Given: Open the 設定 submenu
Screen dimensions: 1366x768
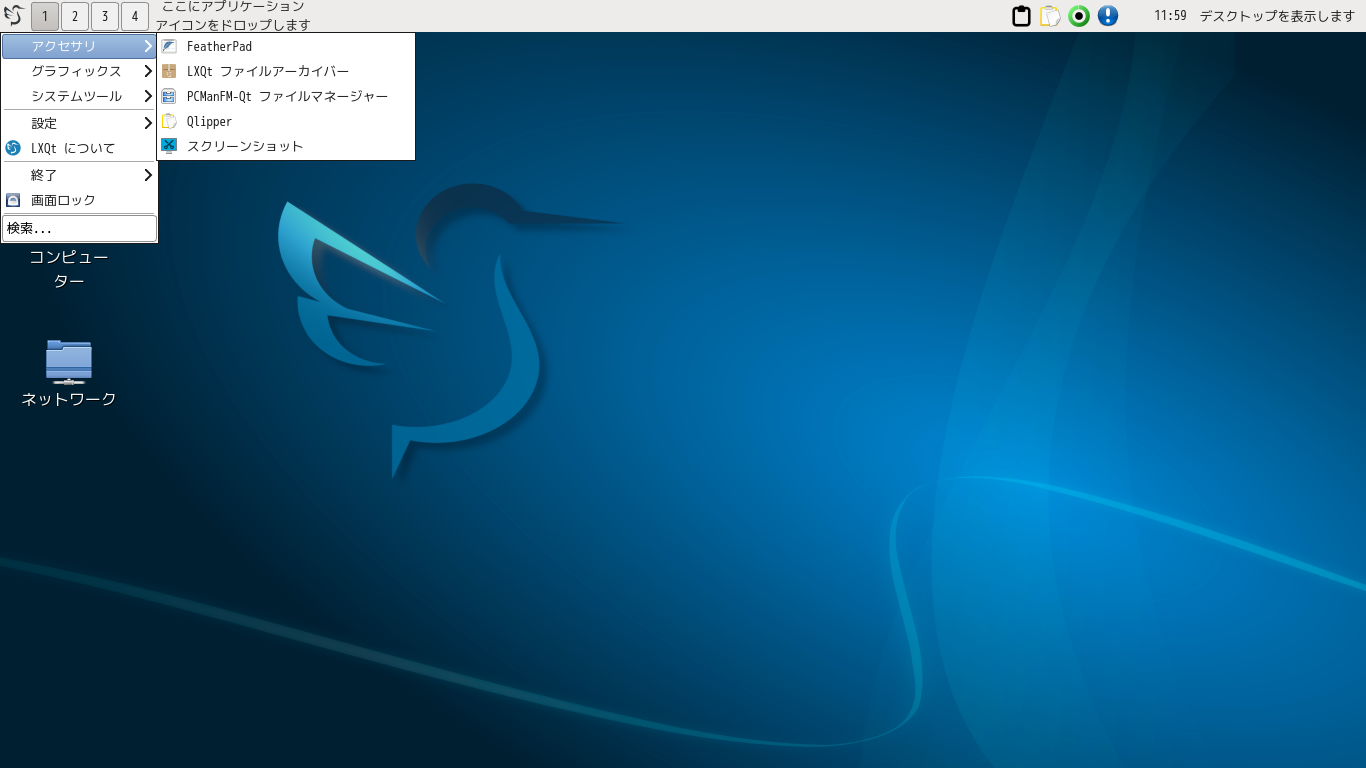Looking at the screenshot, I should 79,123.
